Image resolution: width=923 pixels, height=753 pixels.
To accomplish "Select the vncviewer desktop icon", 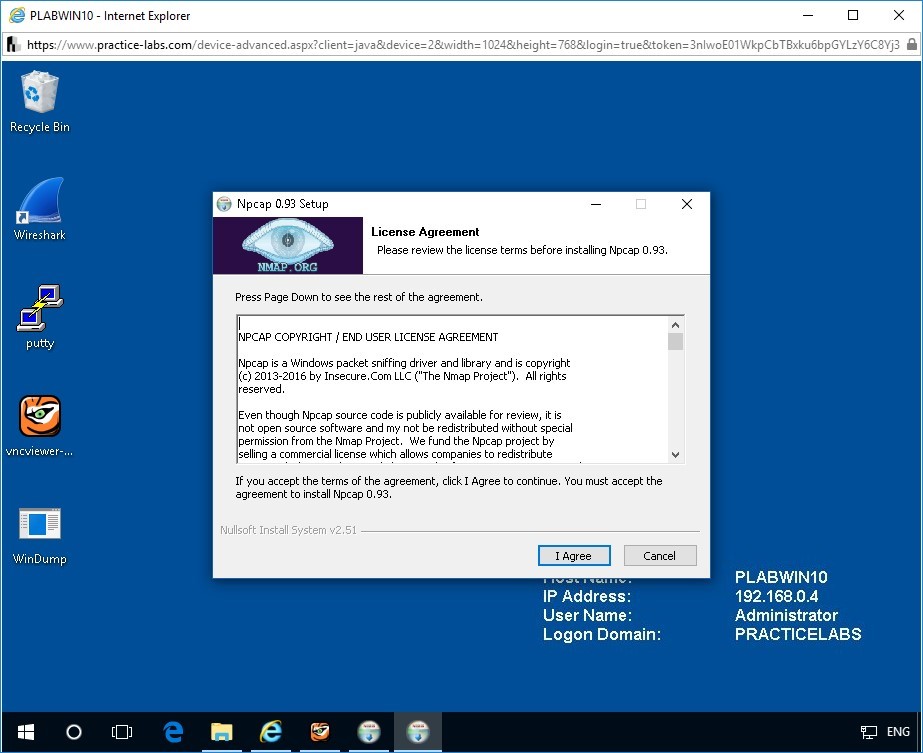I will pyautogui.click(x=39, y=426).
